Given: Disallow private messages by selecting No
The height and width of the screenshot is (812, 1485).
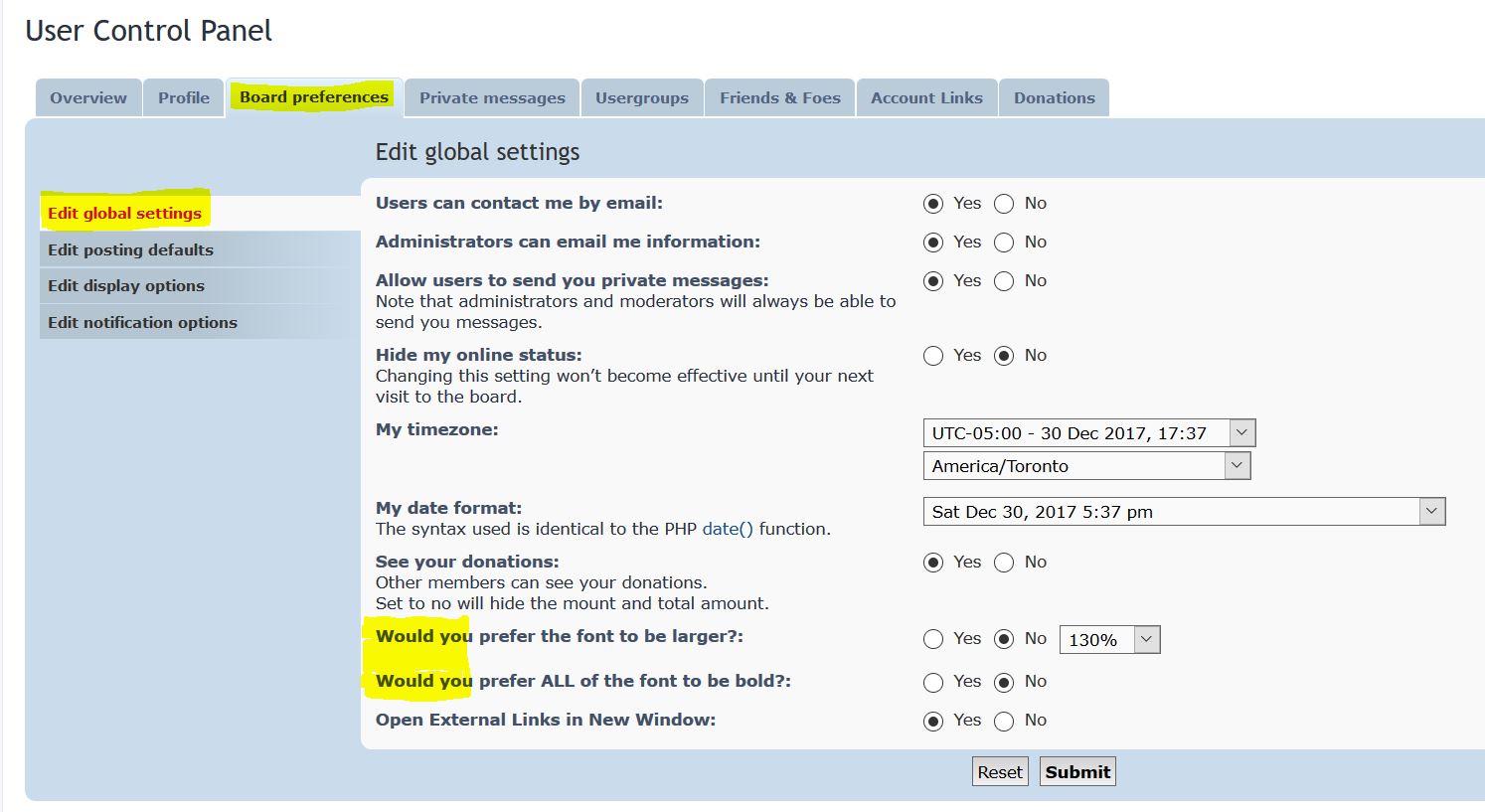Looking at the screenshot, I should click(x=1004, y=281).
